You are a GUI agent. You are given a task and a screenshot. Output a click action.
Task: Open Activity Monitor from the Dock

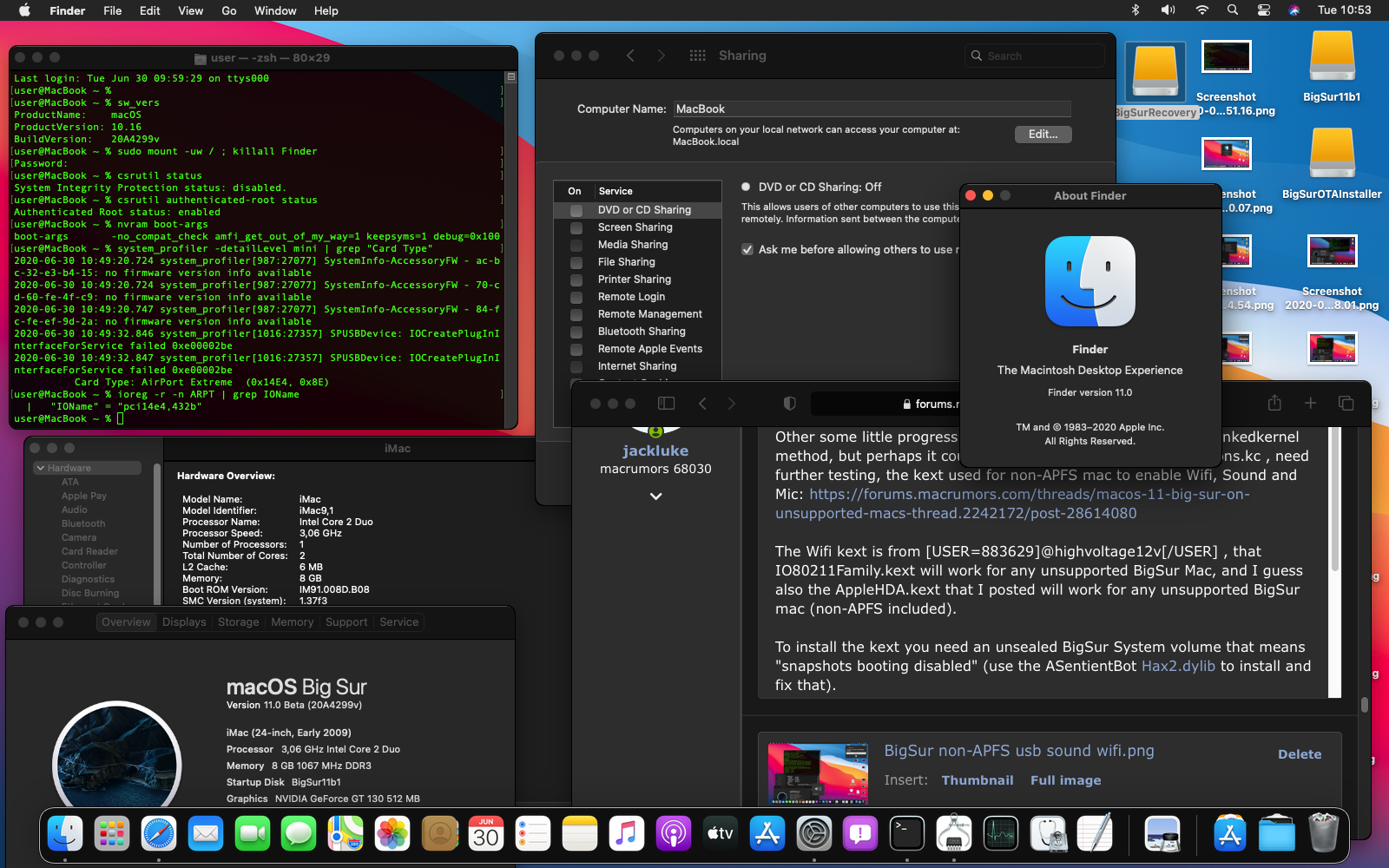(x=1001, y=835)
